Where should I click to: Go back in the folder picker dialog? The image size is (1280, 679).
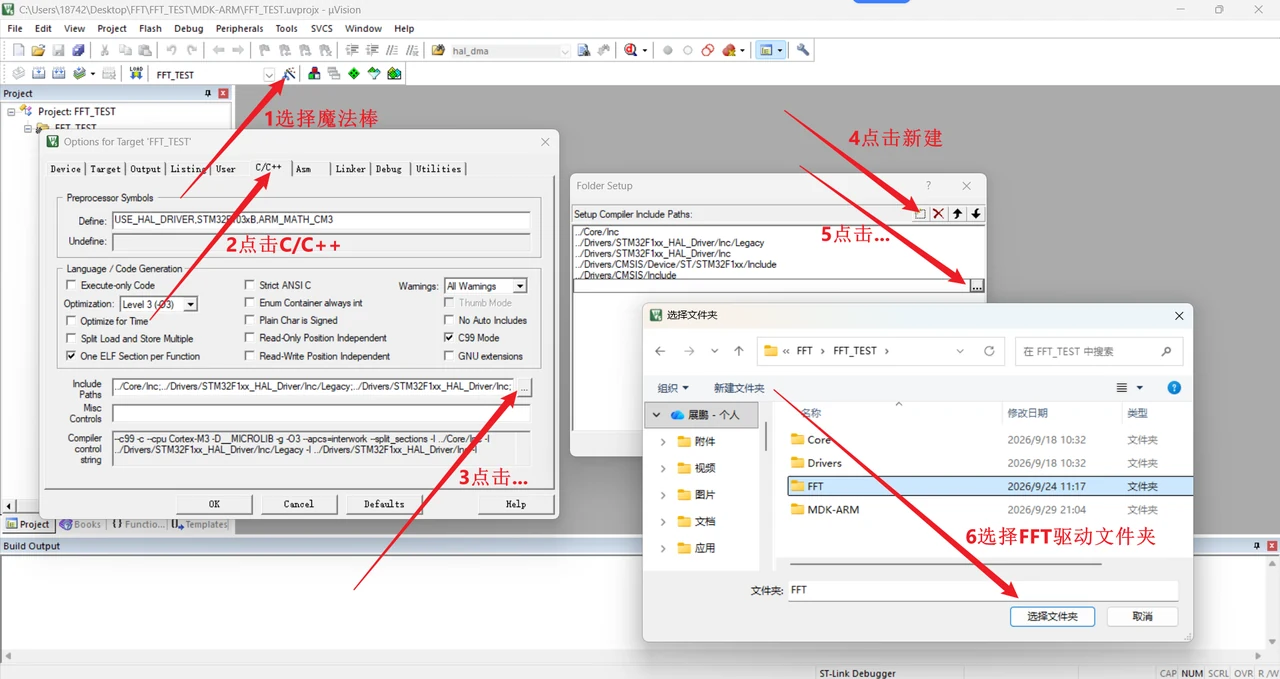click(660, 351)
